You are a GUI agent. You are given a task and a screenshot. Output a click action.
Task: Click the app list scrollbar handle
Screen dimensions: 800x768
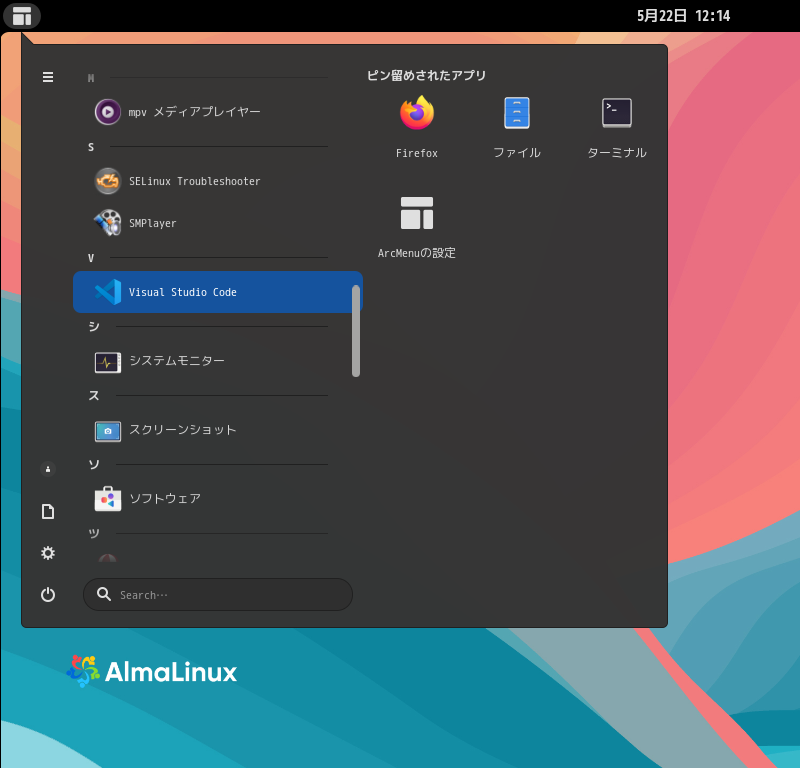356,331
